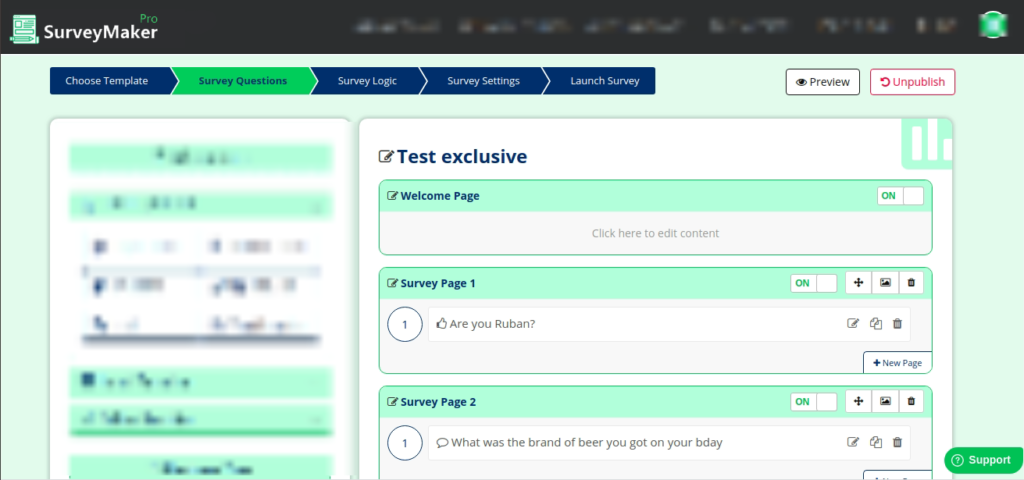Screen dimensions: 1024x480
Task: Open the Survey Logic step
Action: coord(367,81)
